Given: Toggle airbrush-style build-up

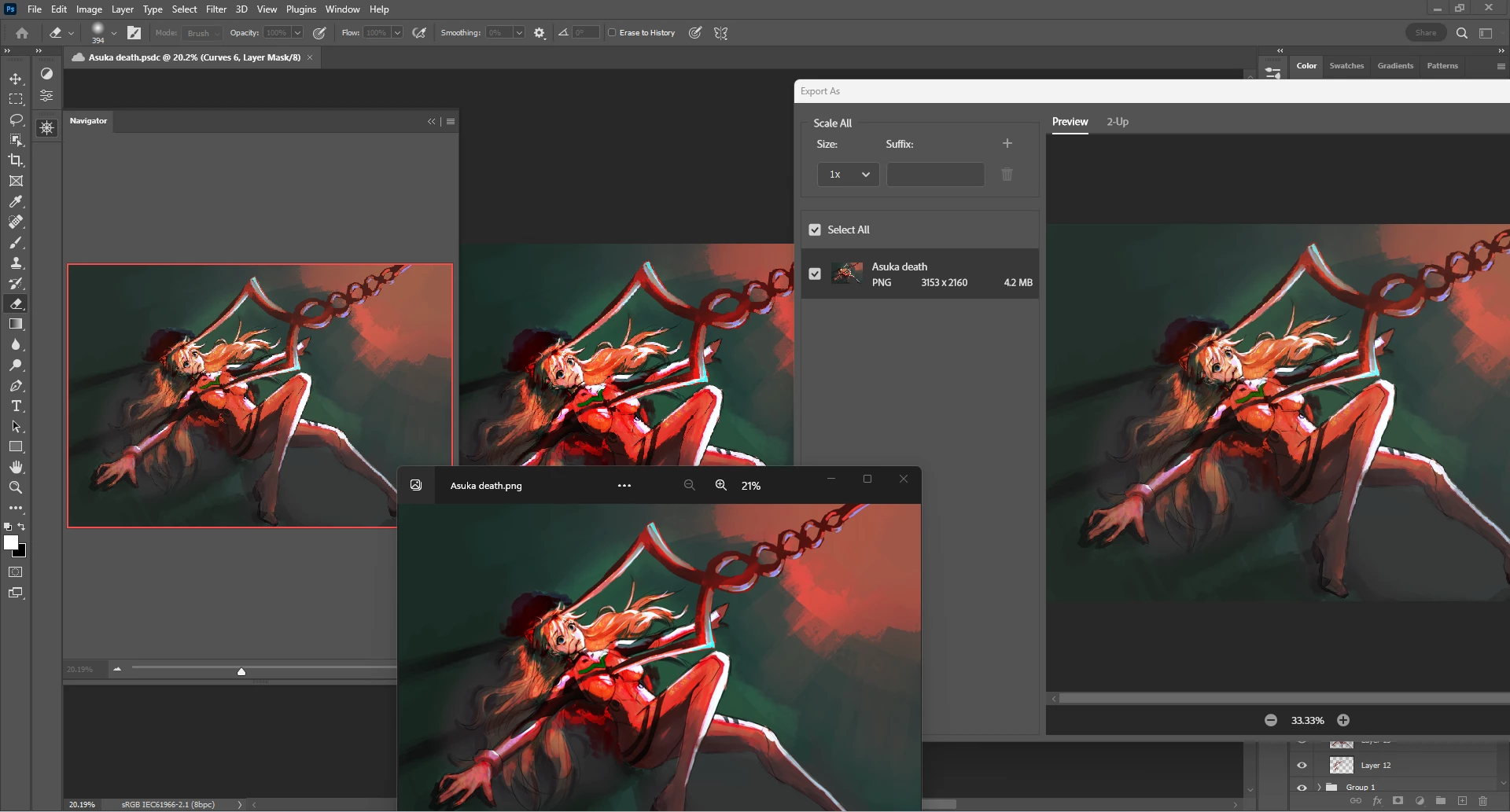Looking at the screenshot, I should pyautogui.click(x=419, y=33).
